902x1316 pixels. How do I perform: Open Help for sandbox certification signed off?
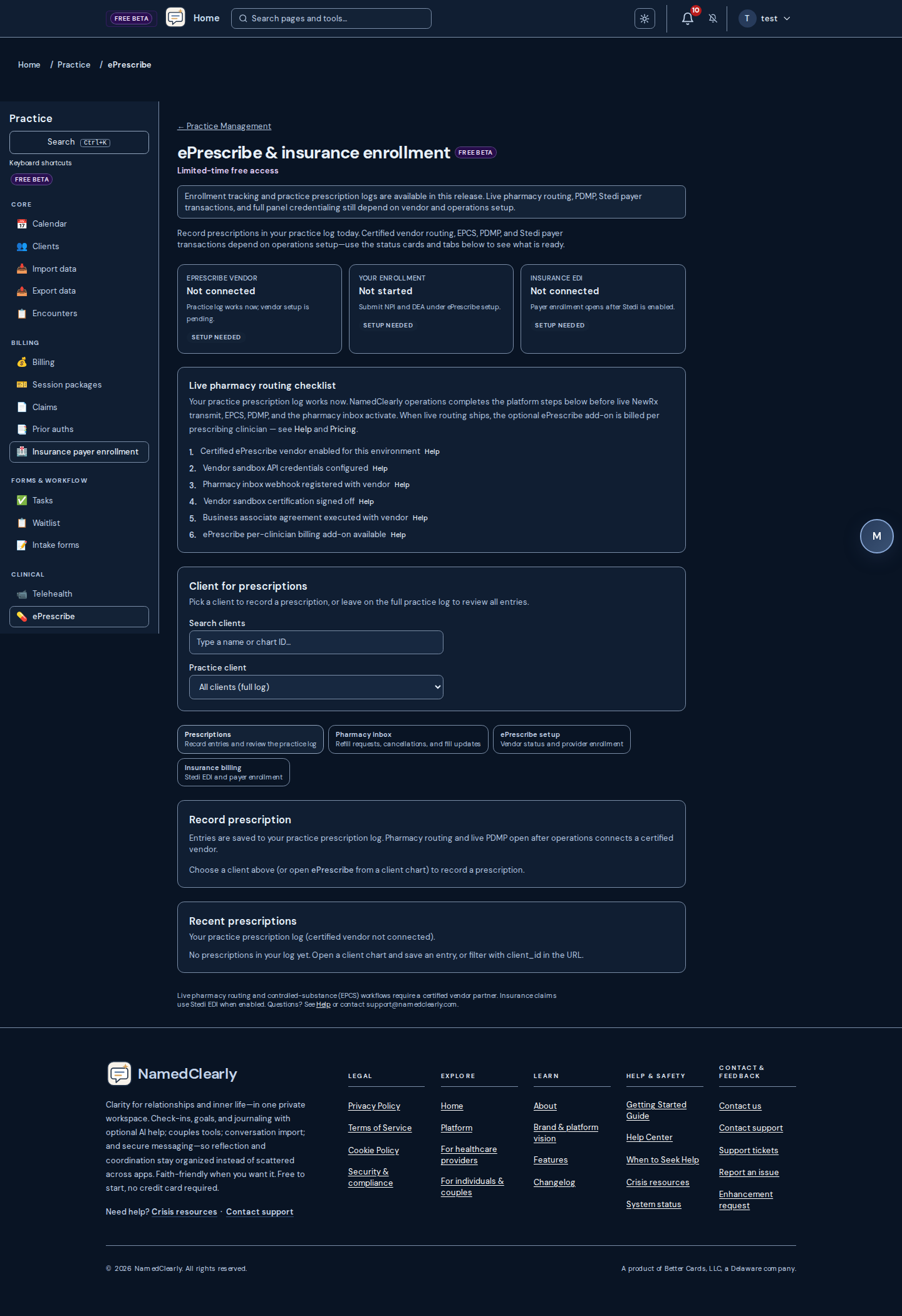coord(366,502)
